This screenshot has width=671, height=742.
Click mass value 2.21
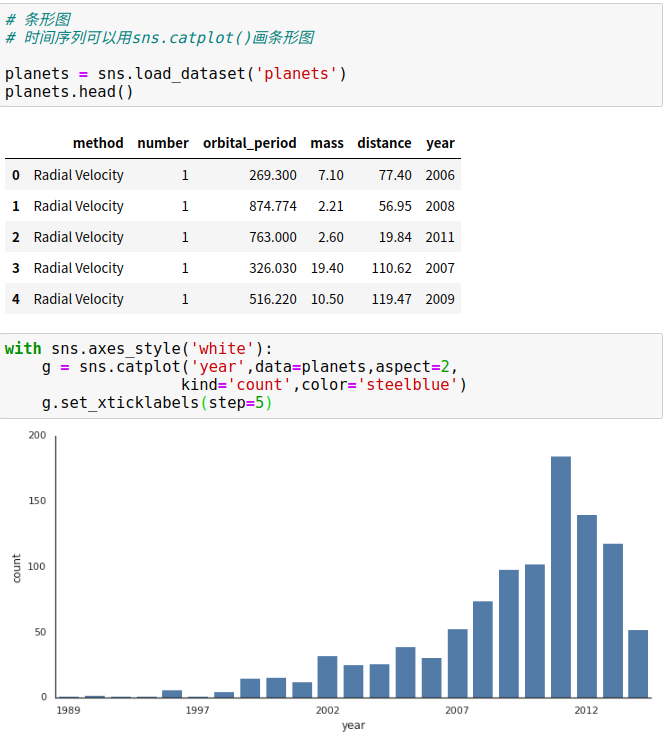click(331, 206)
